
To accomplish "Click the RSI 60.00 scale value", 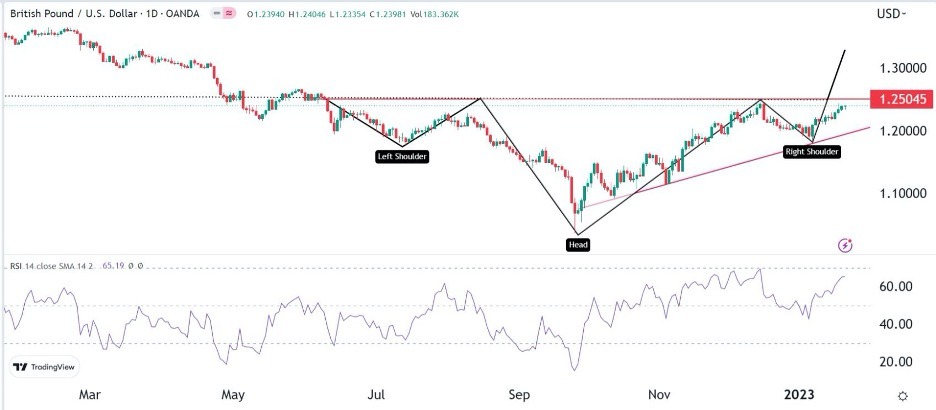I will 894,286.
